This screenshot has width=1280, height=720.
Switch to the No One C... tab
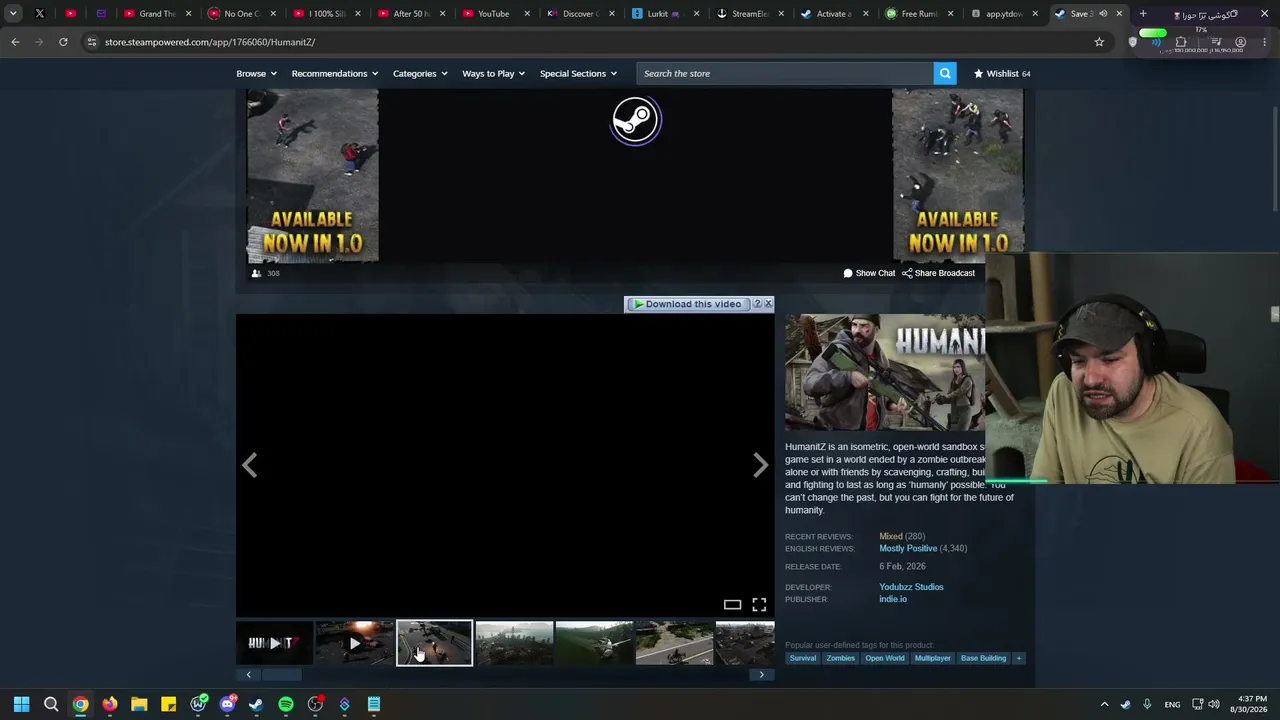pos(242,14)
